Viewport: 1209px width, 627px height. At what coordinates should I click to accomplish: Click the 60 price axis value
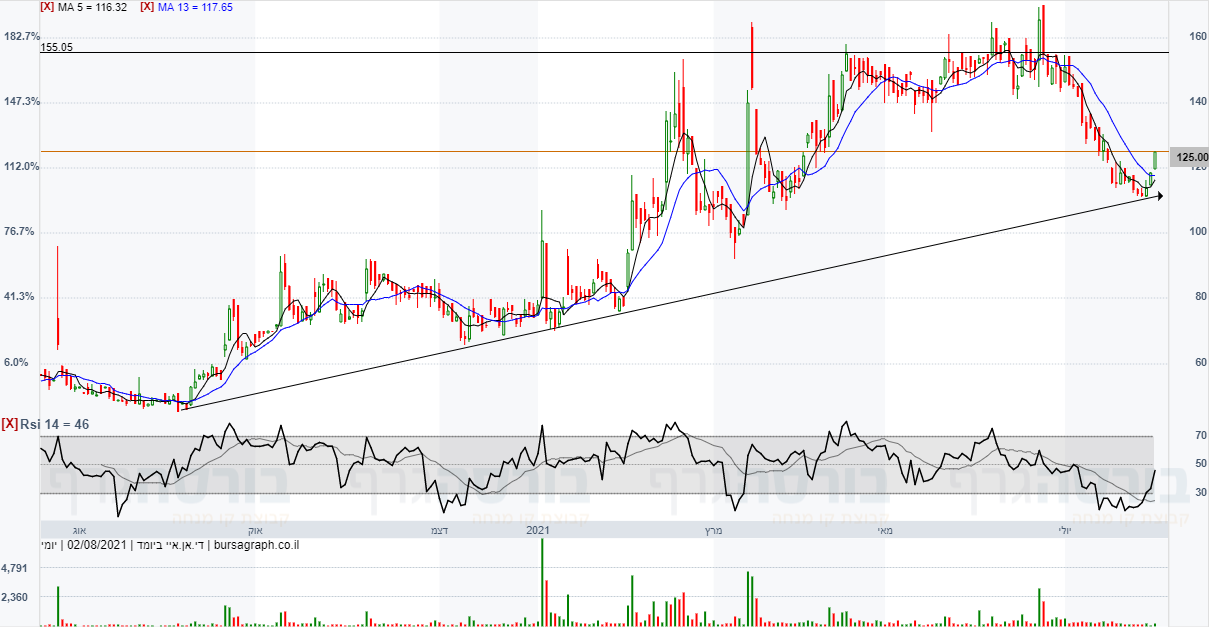pos(1200,362)
